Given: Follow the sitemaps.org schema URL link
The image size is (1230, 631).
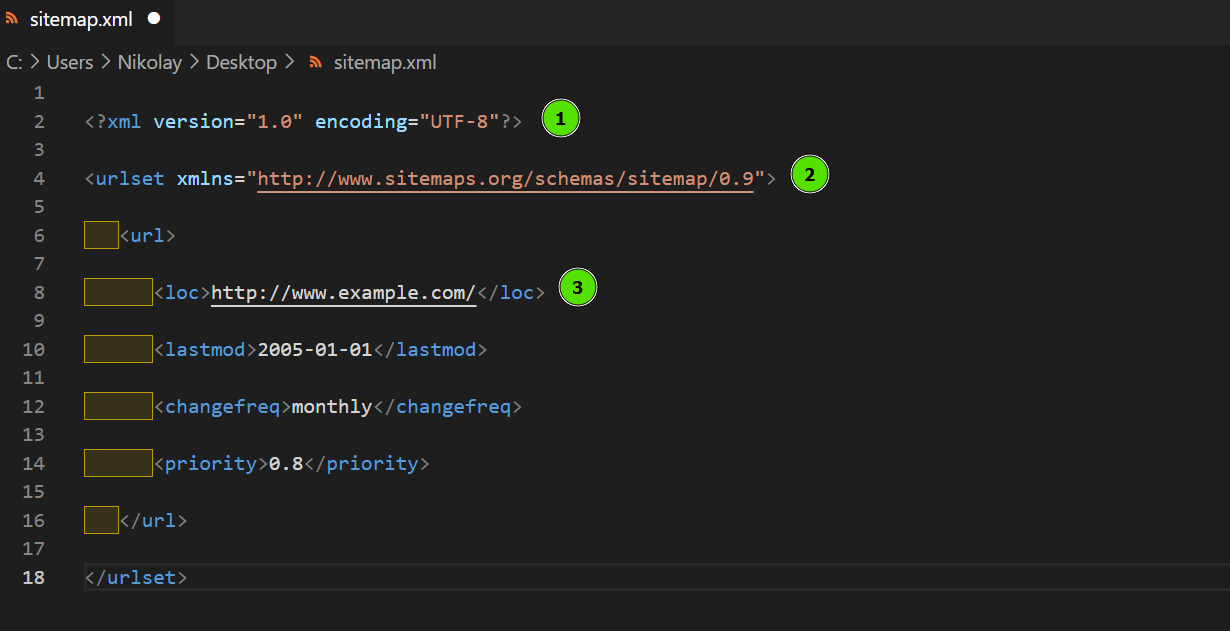Looking at the screenshot, I should pyautogui.click(x=505, y=179).
